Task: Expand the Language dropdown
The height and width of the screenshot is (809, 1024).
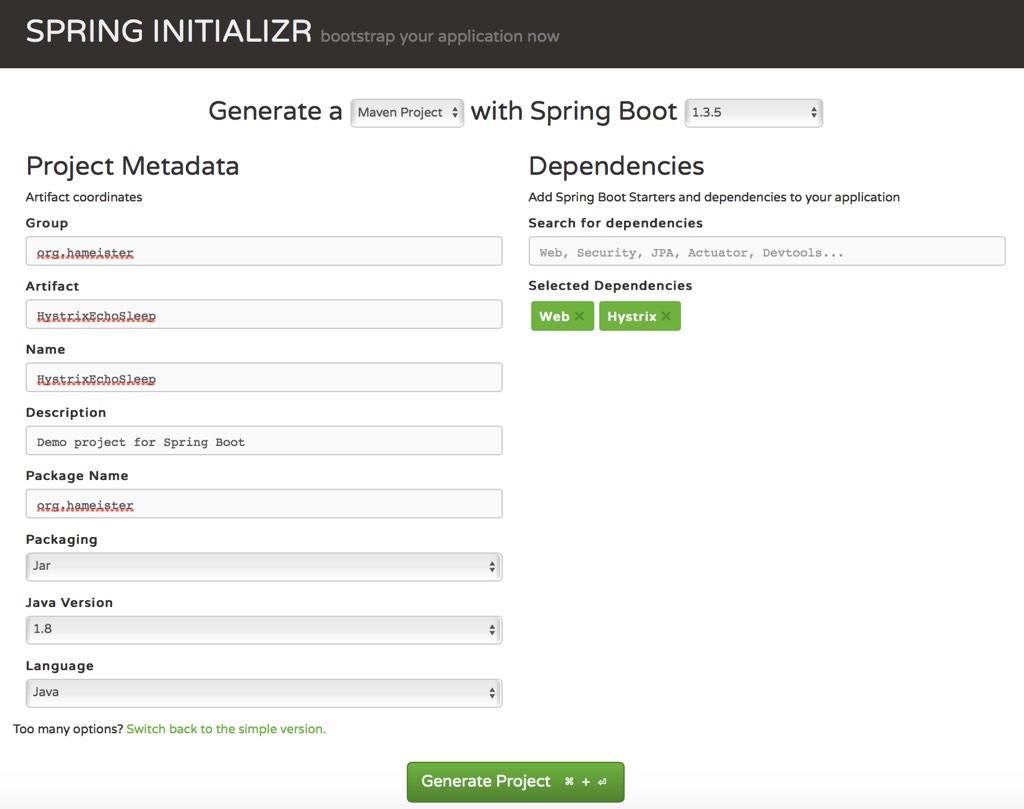Action: [x=264, y=692]
